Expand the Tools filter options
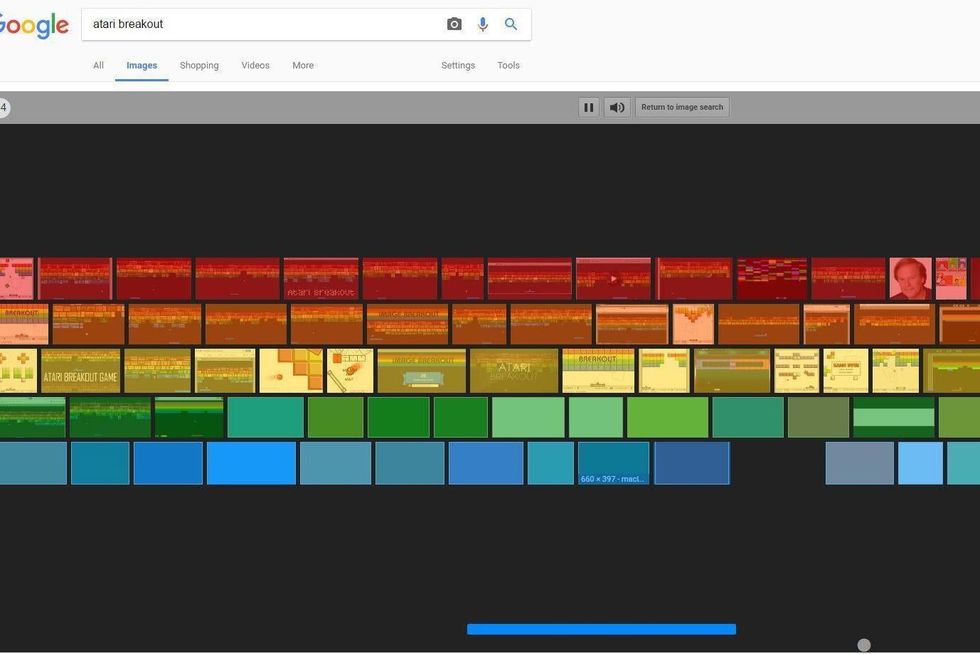Viewport: 980px width, 654px height. tap(508, 65)
